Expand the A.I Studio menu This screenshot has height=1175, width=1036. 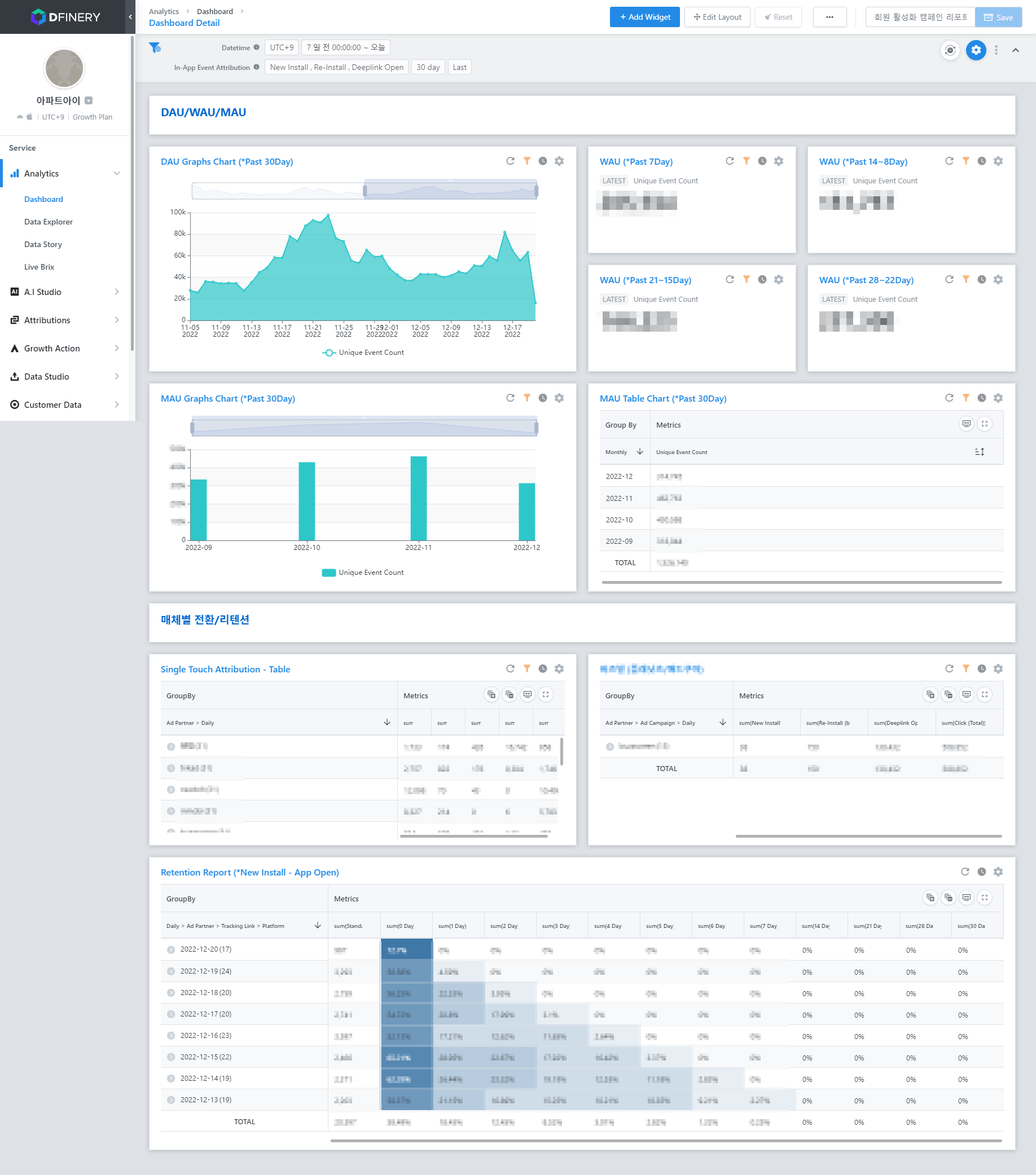click(65, 292)
